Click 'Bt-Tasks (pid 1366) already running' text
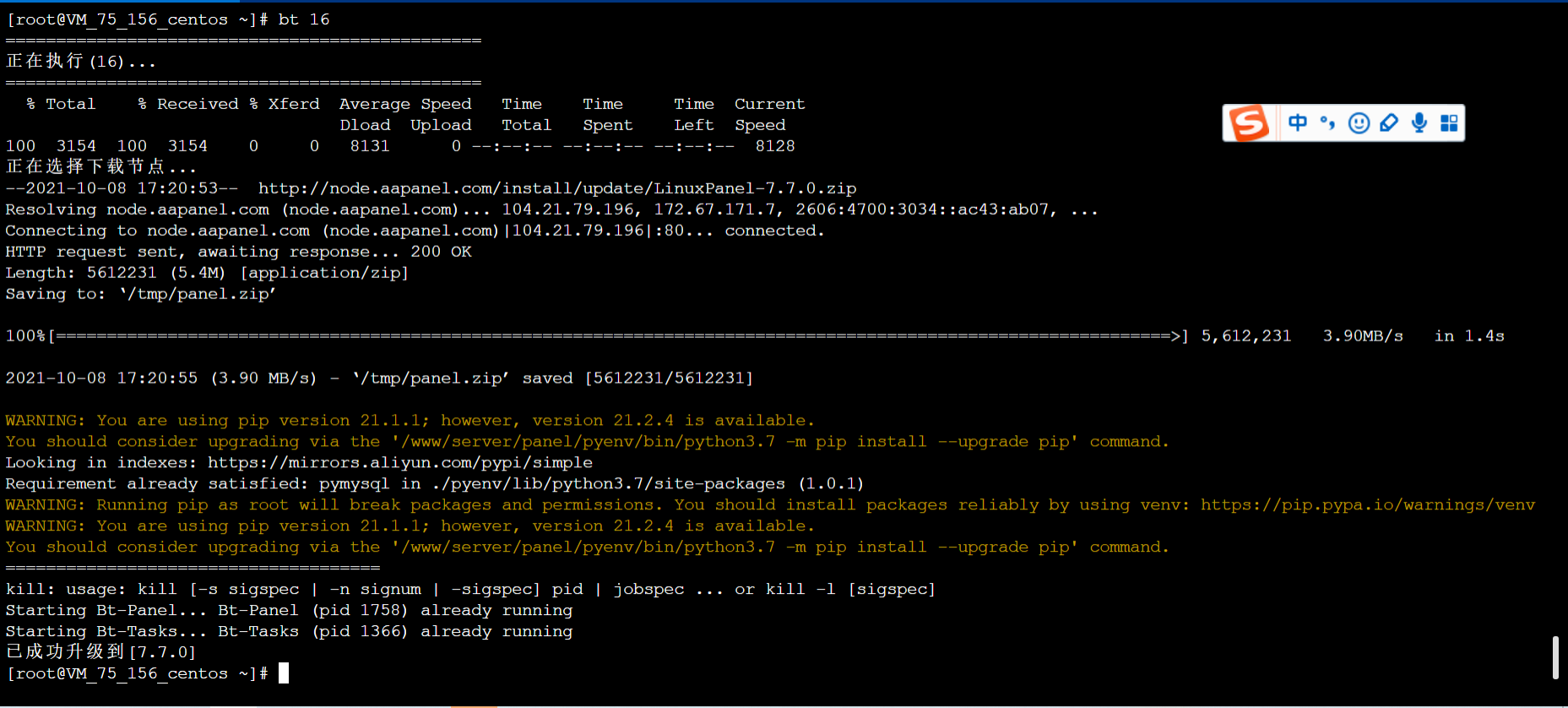1568x708 pixels. pos(395,632)
